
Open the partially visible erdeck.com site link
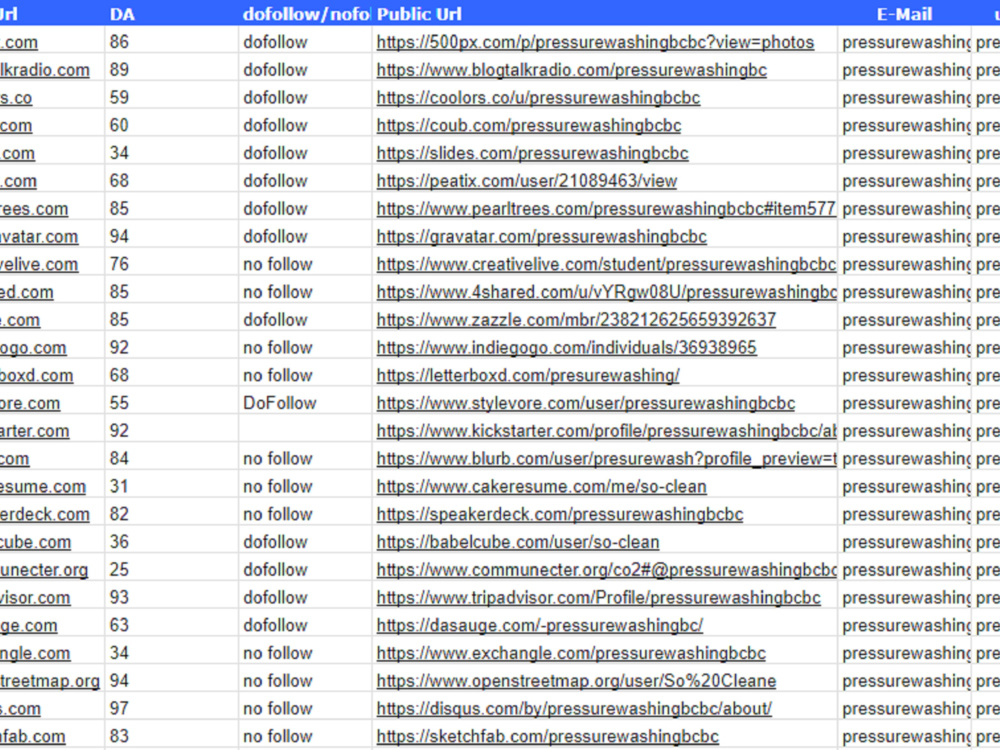45,514
